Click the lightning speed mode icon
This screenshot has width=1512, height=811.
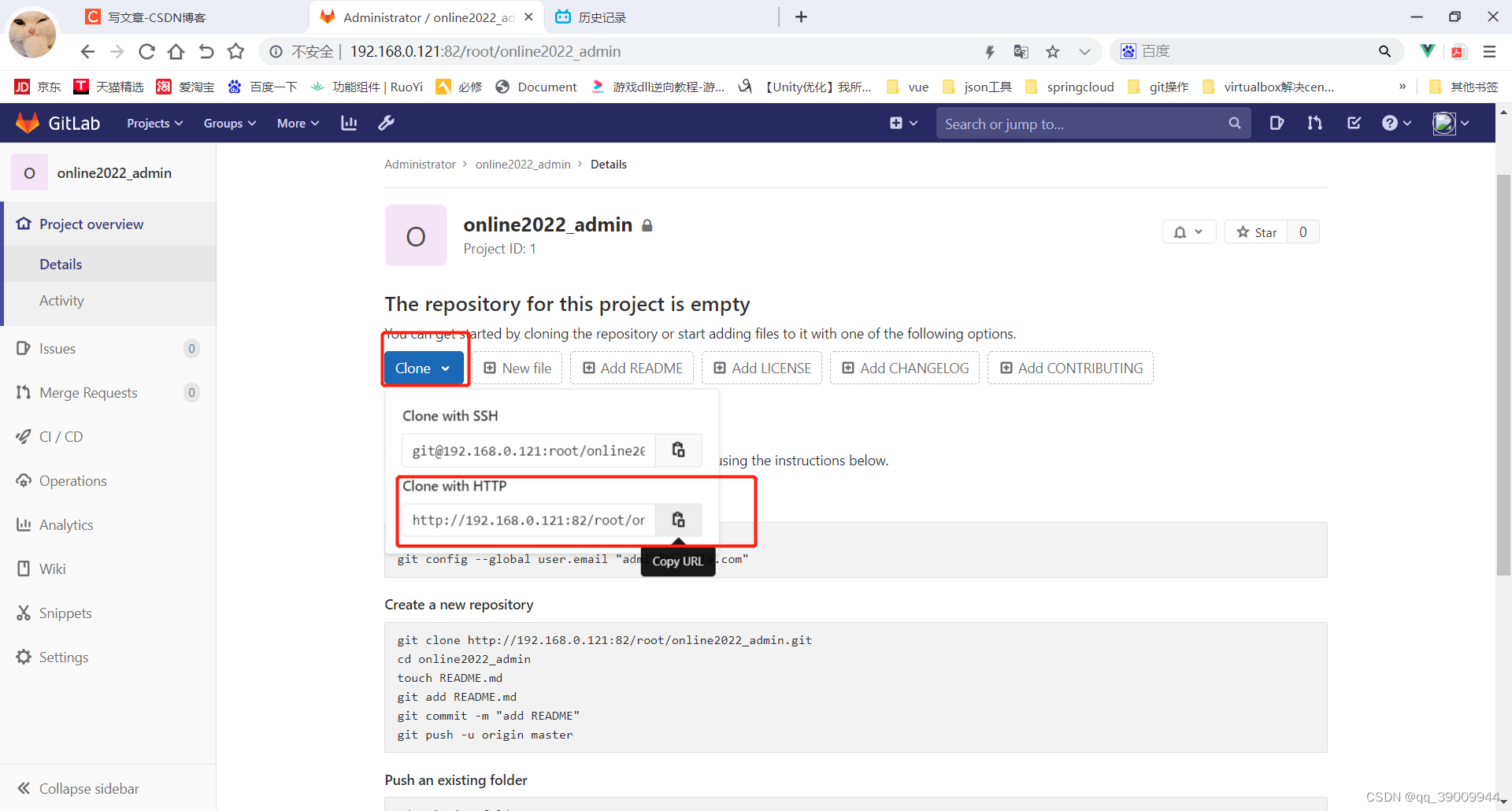point(990,51)
